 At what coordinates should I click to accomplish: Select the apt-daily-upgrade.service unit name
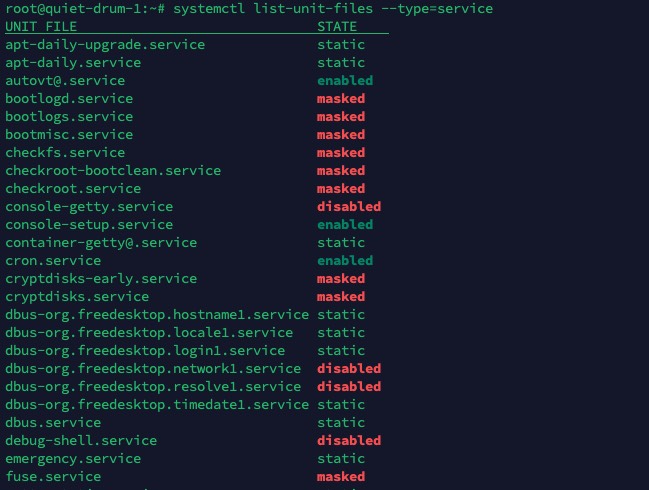(105, 44)
